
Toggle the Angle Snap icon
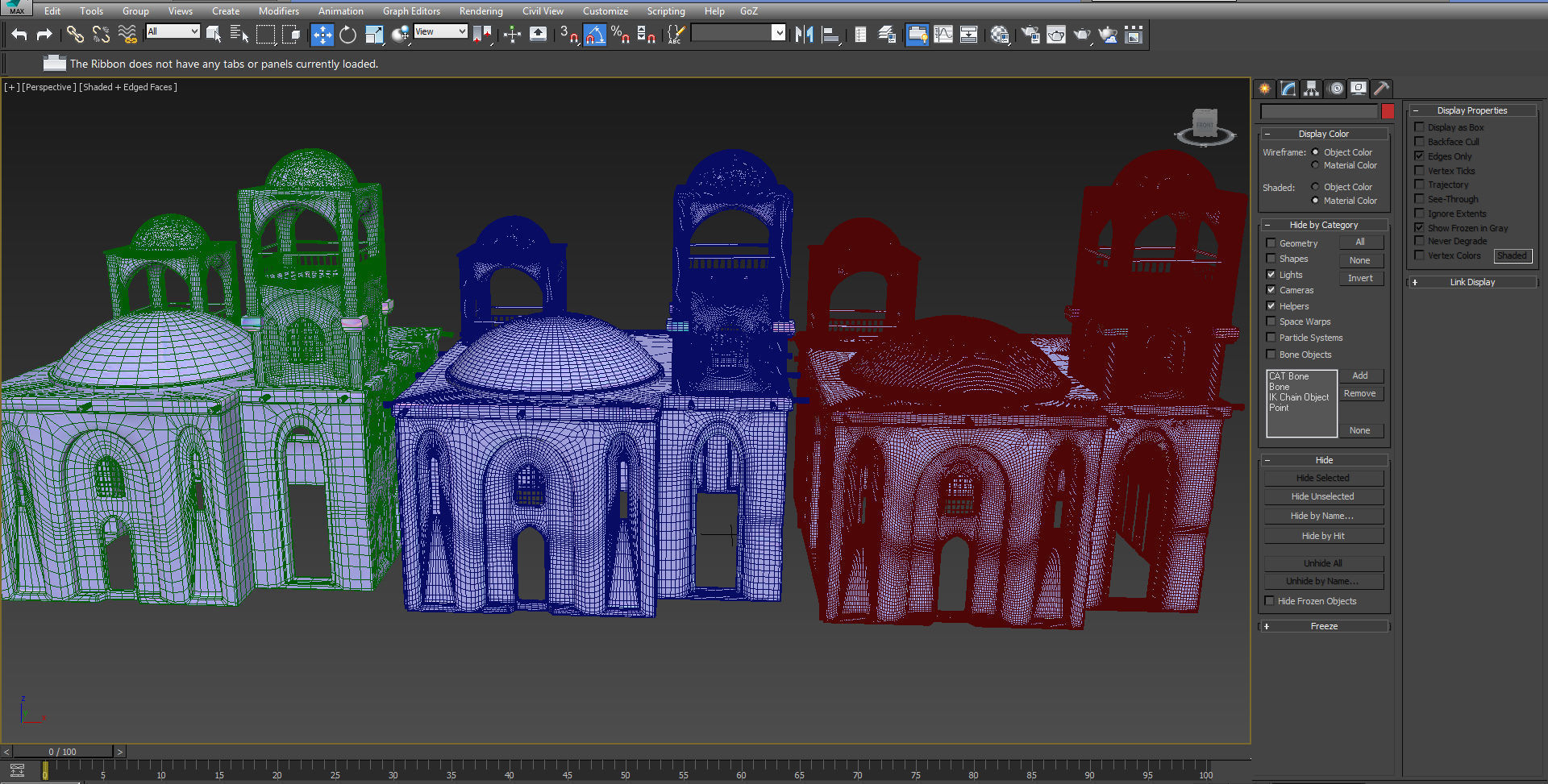pyautogui.click(x=595, y=34)
